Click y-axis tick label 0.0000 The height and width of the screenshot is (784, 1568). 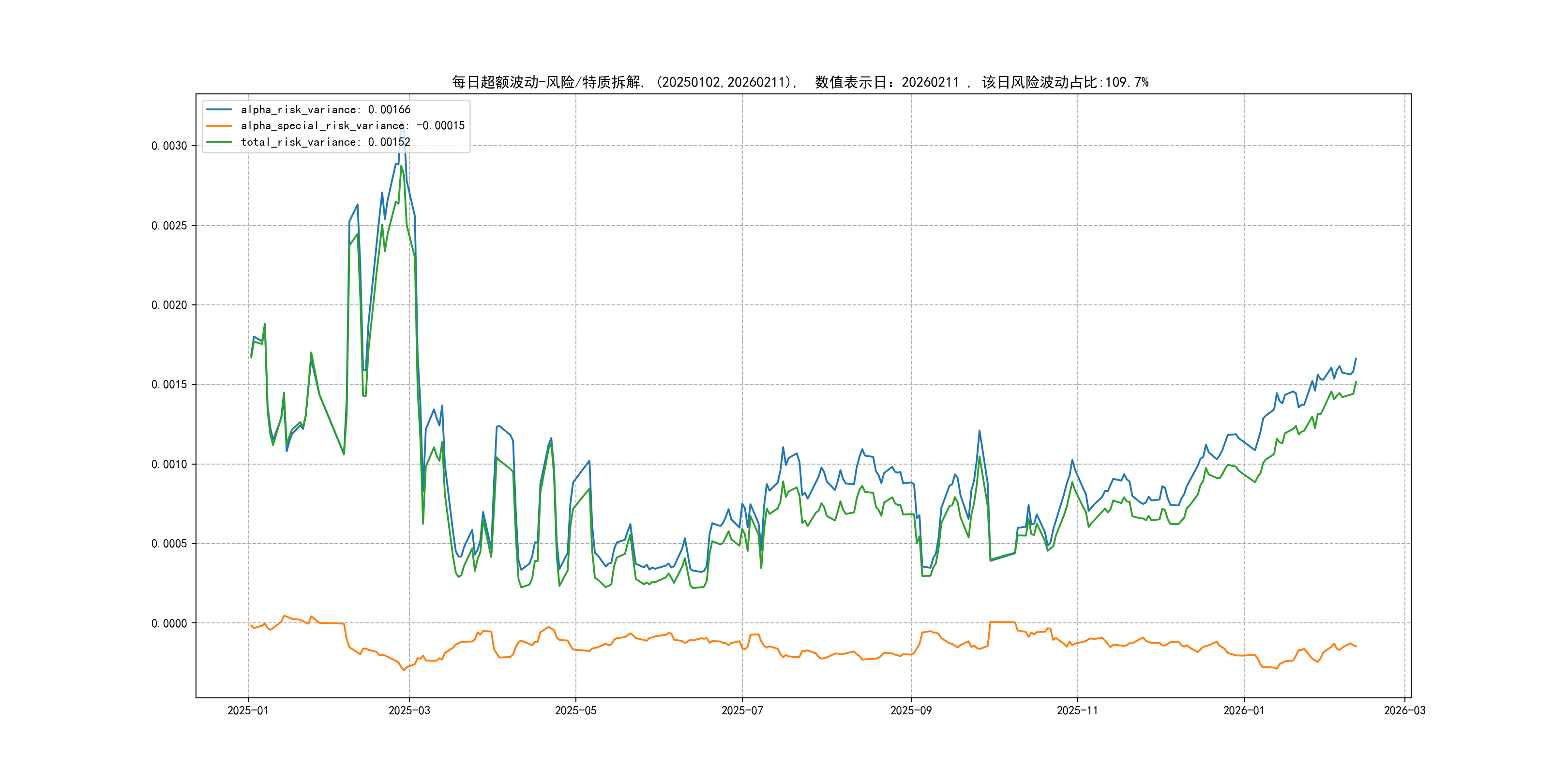click(x=169, y=623)
